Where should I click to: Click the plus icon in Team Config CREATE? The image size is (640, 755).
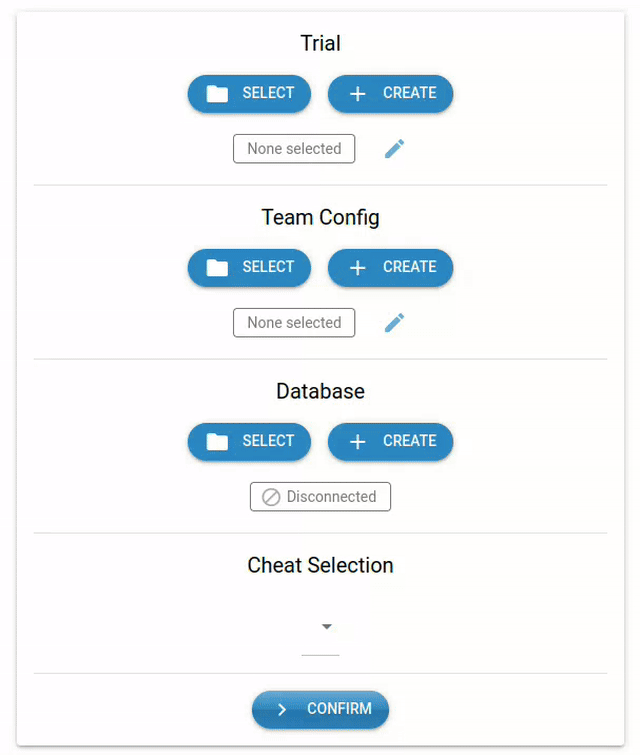click(357, 268)
